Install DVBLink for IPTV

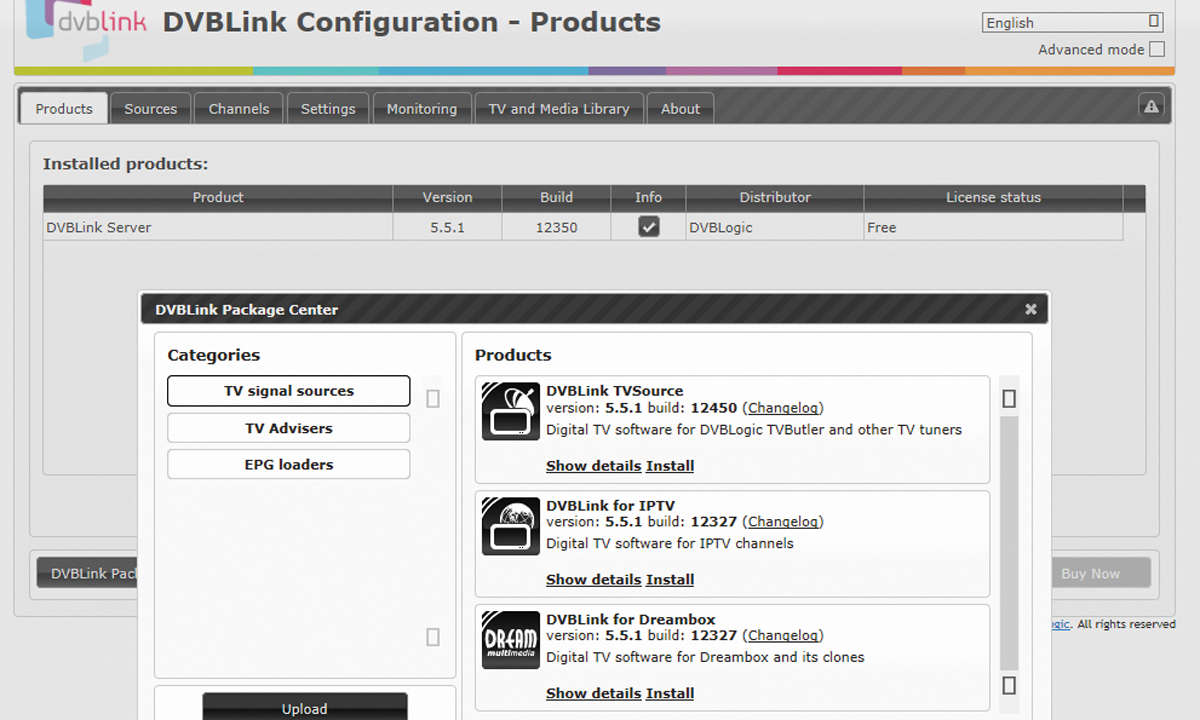(x=669, y=580)
